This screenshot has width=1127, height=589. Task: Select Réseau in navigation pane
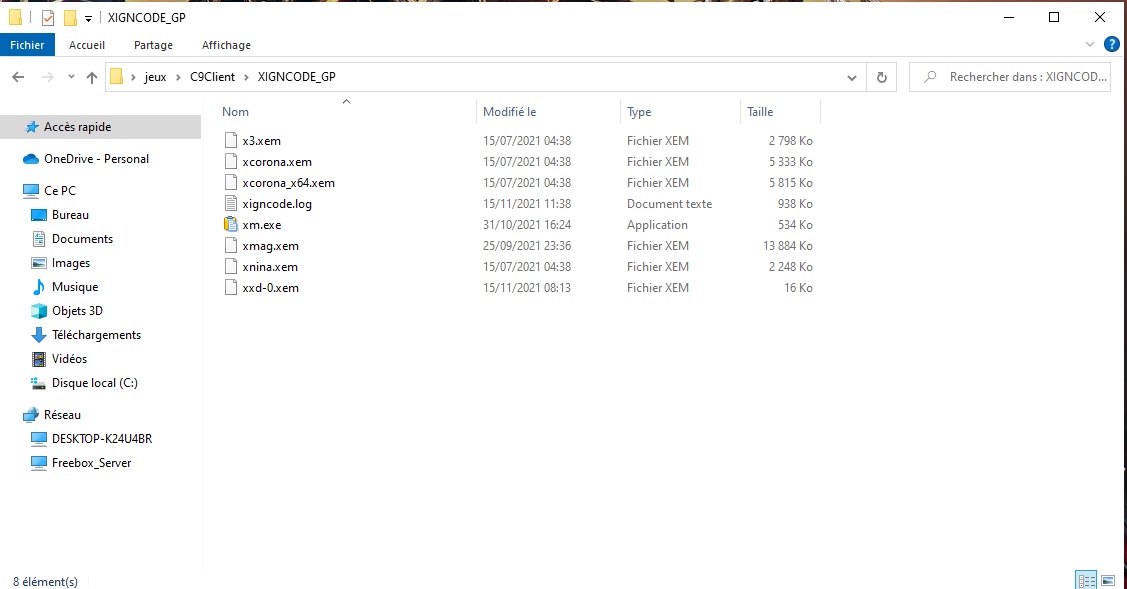click(x=62, y=415)
